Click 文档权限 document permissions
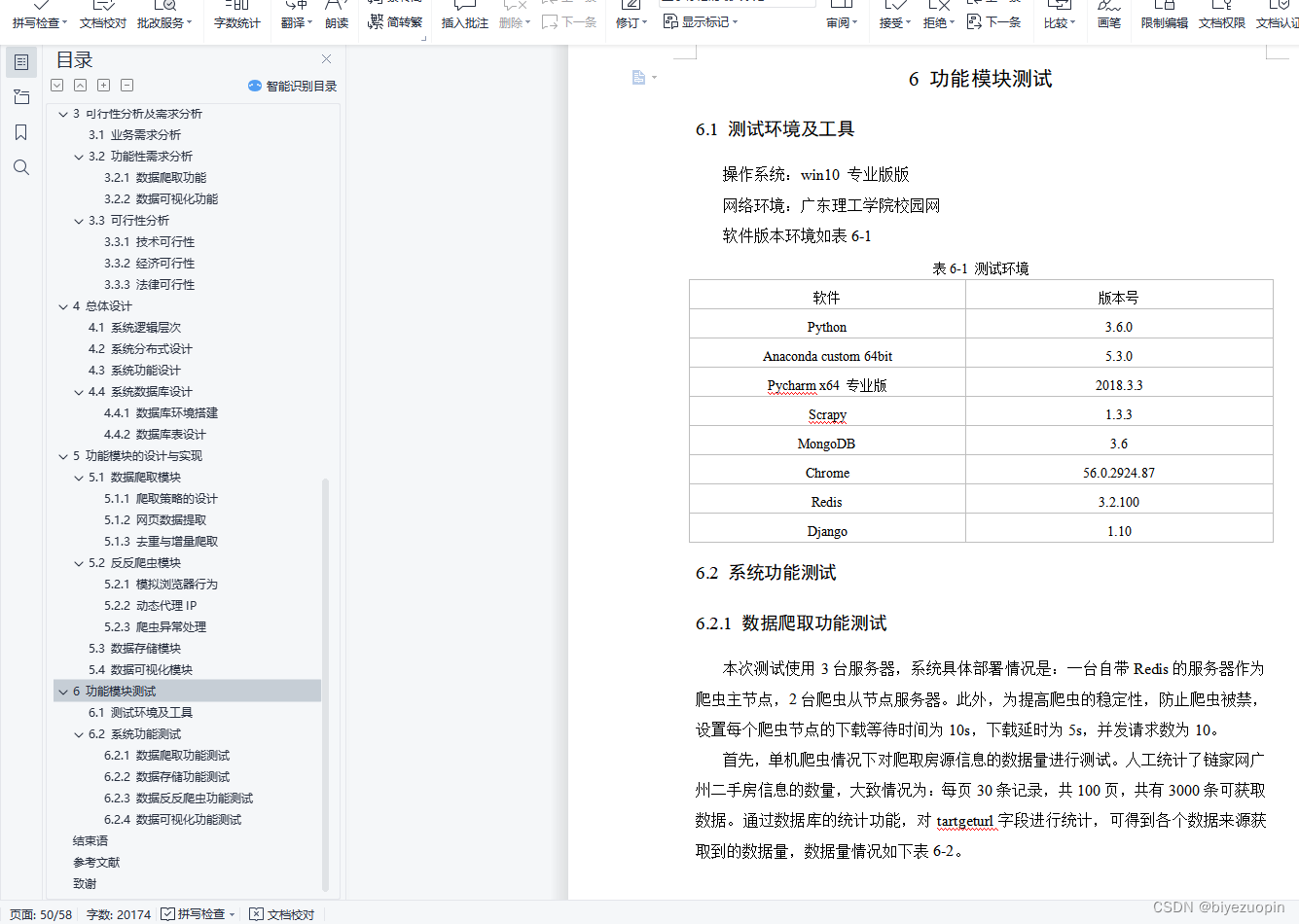This screenshot has width=1299, height=924. click(x=1222, y=22)
